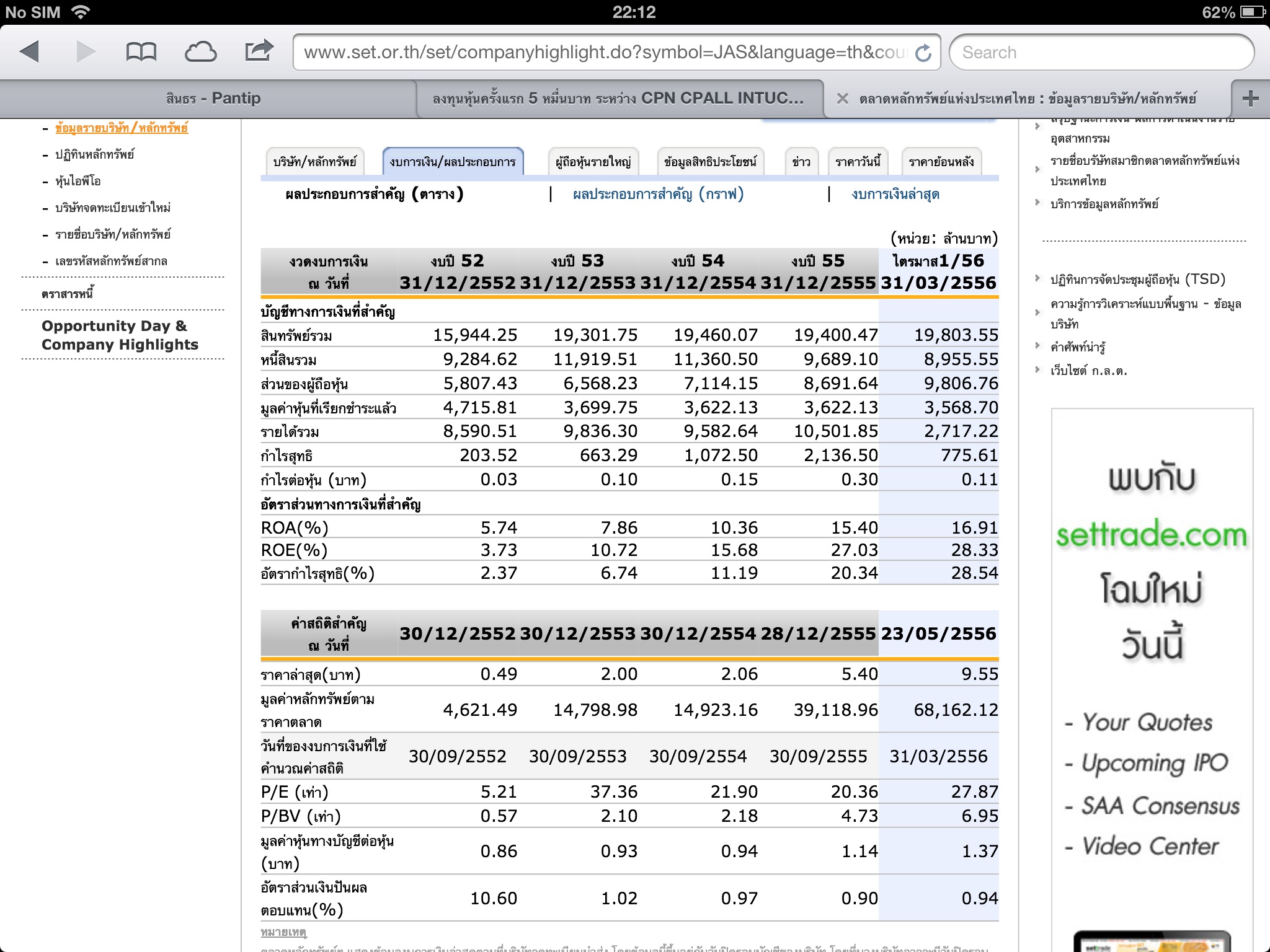Open iCloud tabs cloud icon
This screenshot has width=1270, height=952.
pyautogui.click(x=200, y=52)
